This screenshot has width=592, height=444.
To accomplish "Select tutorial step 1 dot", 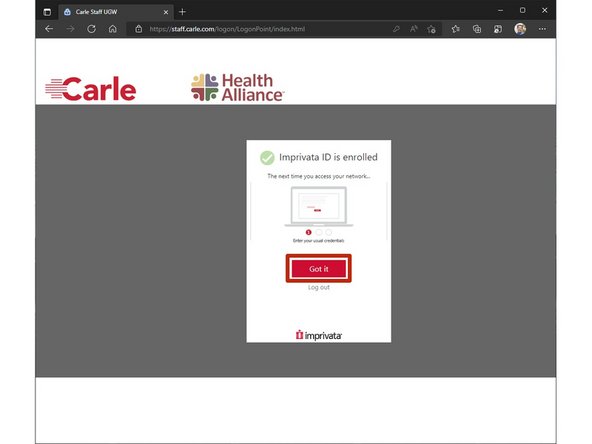I will (308, 232).
